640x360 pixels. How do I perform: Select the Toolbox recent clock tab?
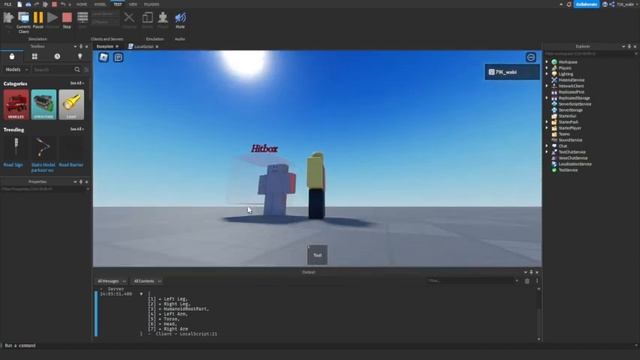(57, 56)
